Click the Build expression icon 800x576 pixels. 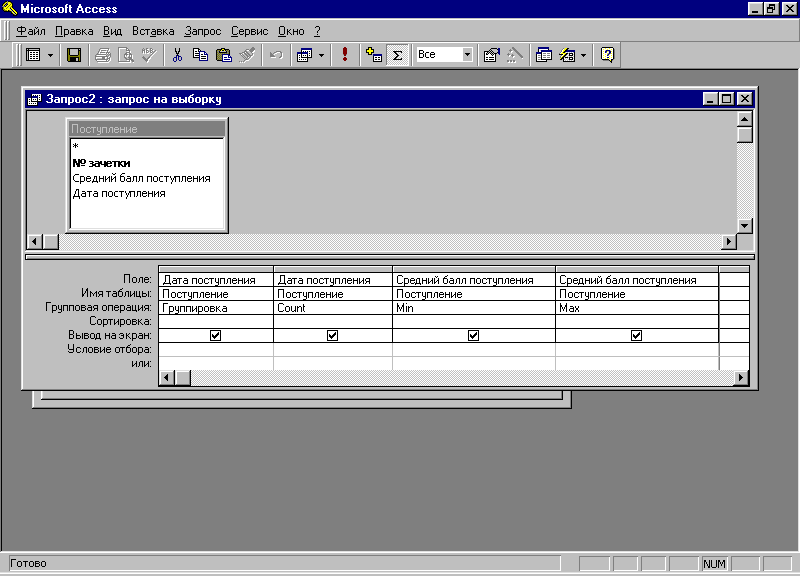click(x=515, y=55)
